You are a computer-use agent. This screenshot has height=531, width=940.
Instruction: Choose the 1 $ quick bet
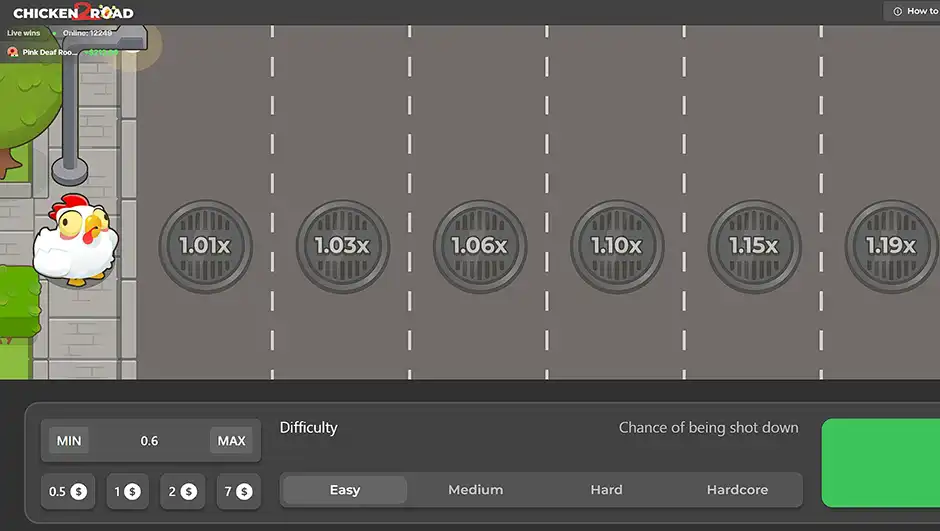click(128, 491)
